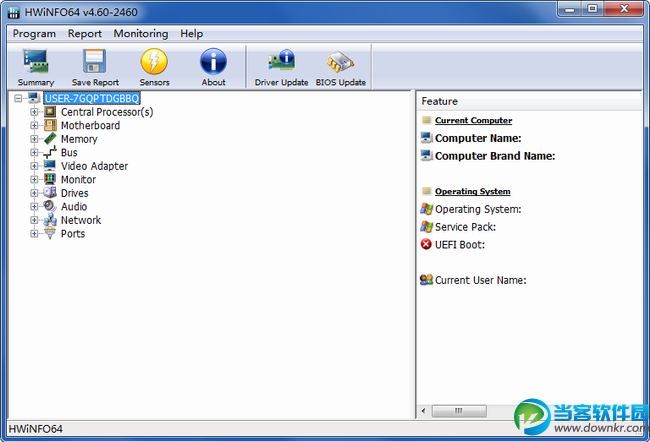
Task: Expand the Monitor node
Action: (34, 180)
